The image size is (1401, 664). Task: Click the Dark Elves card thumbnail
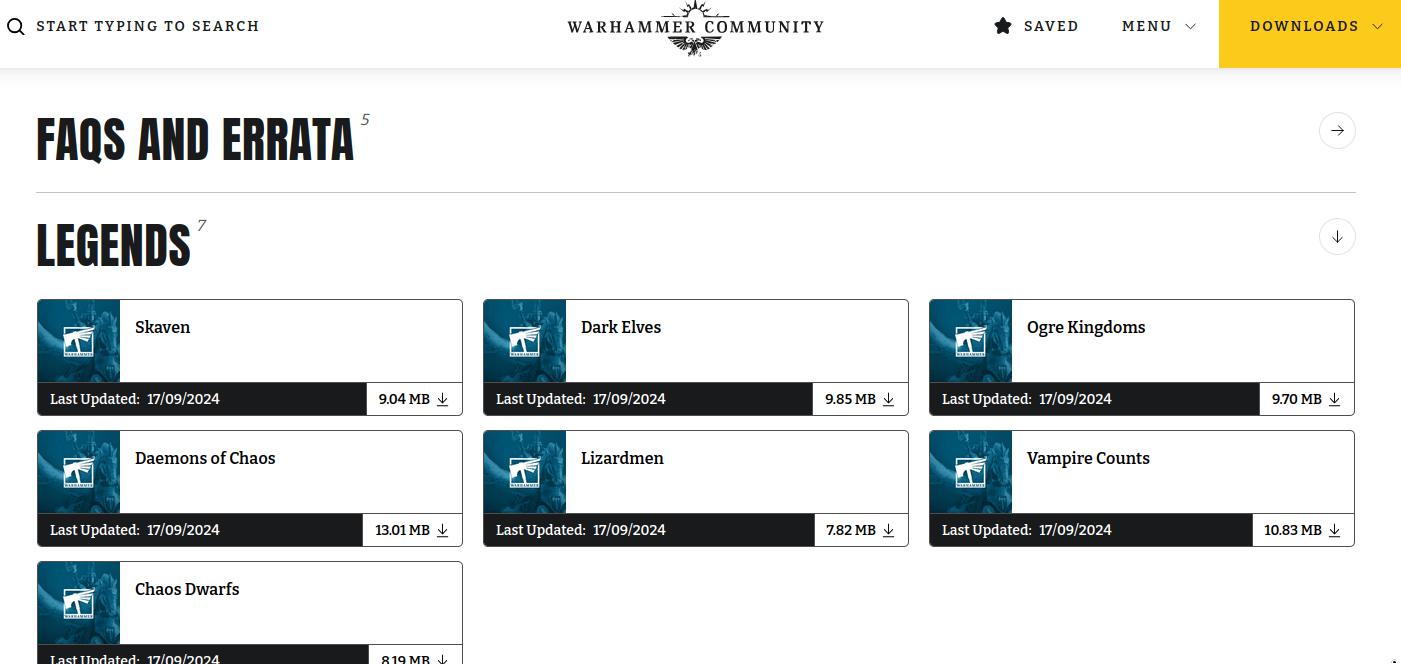click(x=525, y=341)
